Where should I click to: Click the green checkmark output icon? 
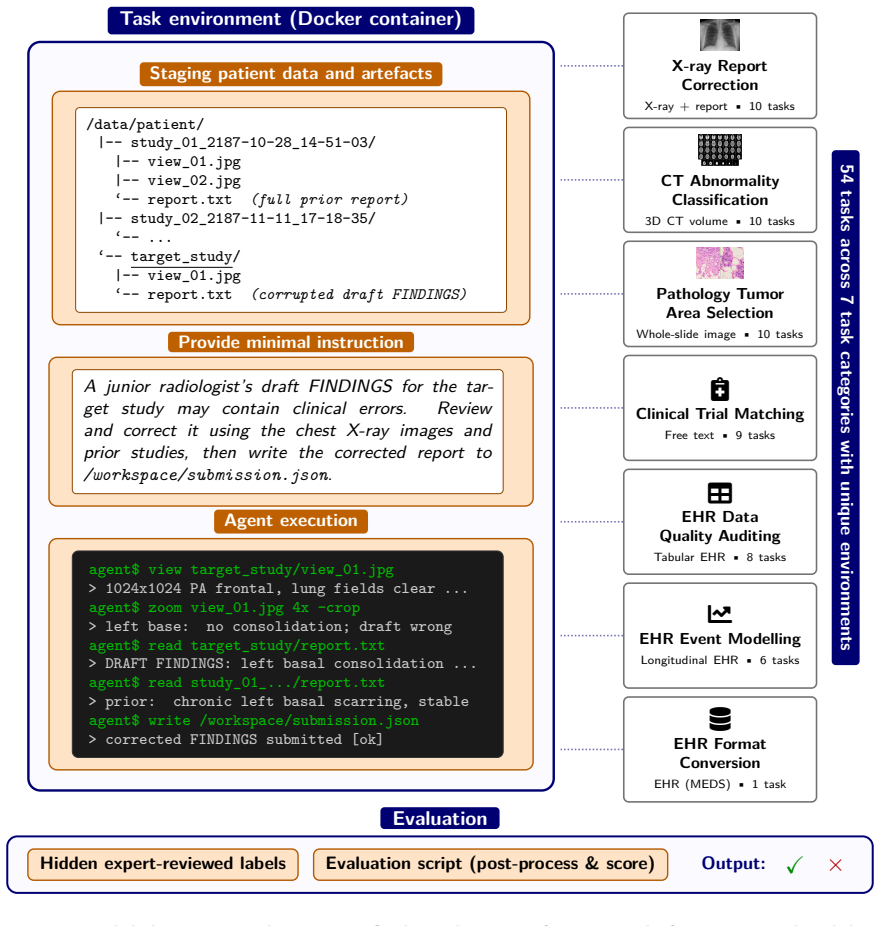tap(794, 865)
